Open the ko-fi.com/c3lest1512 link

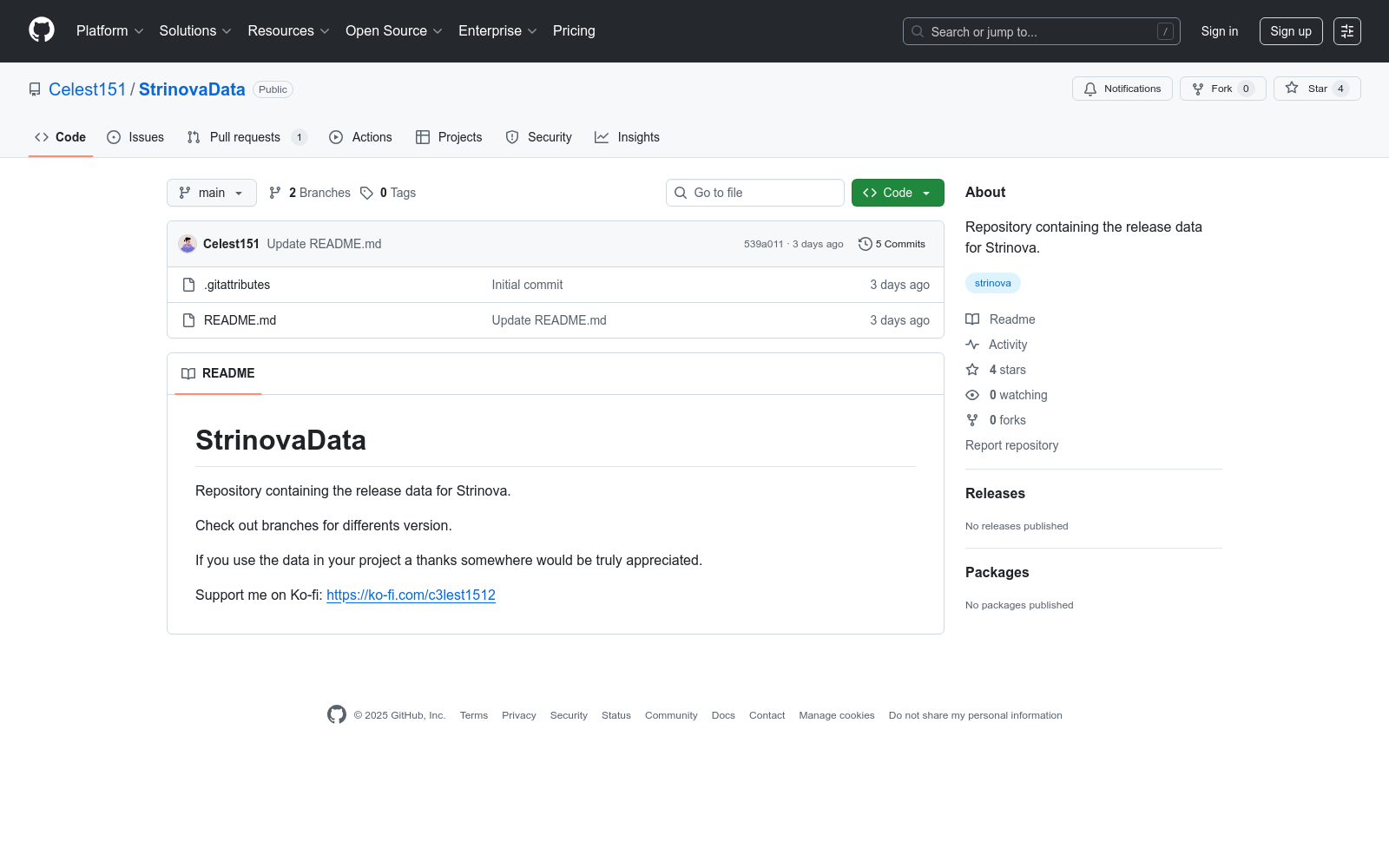point(411,595)
